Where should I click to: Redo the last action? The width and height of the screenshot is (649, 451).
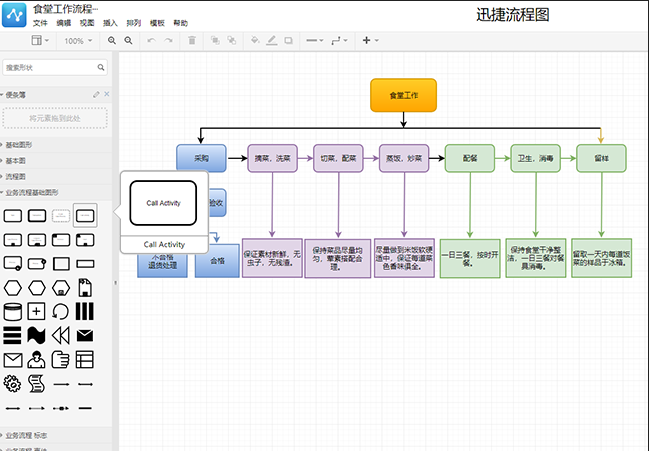pos(168,41)
